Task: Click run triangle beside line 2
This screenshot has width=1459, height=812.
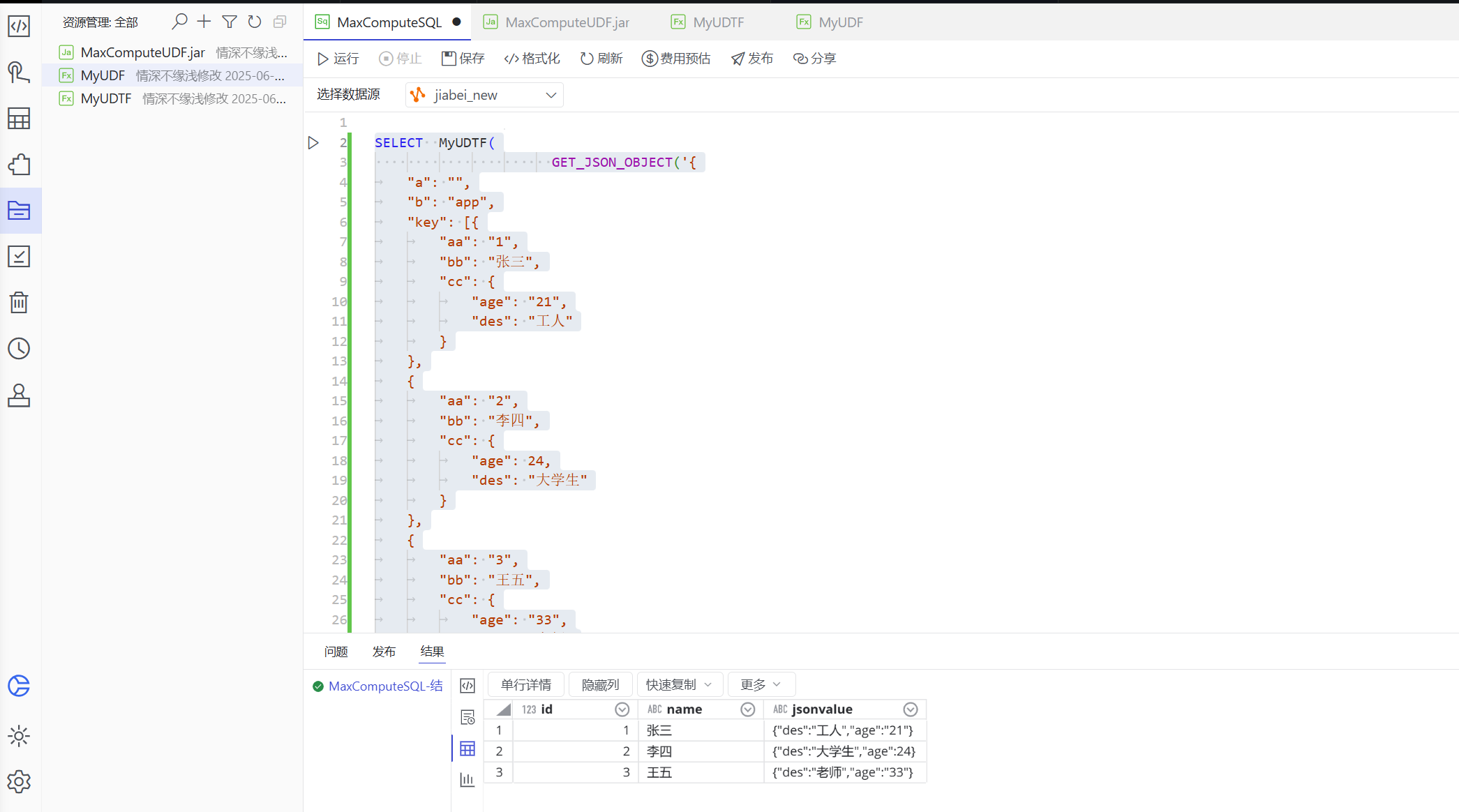Action: tap(313, 142)
